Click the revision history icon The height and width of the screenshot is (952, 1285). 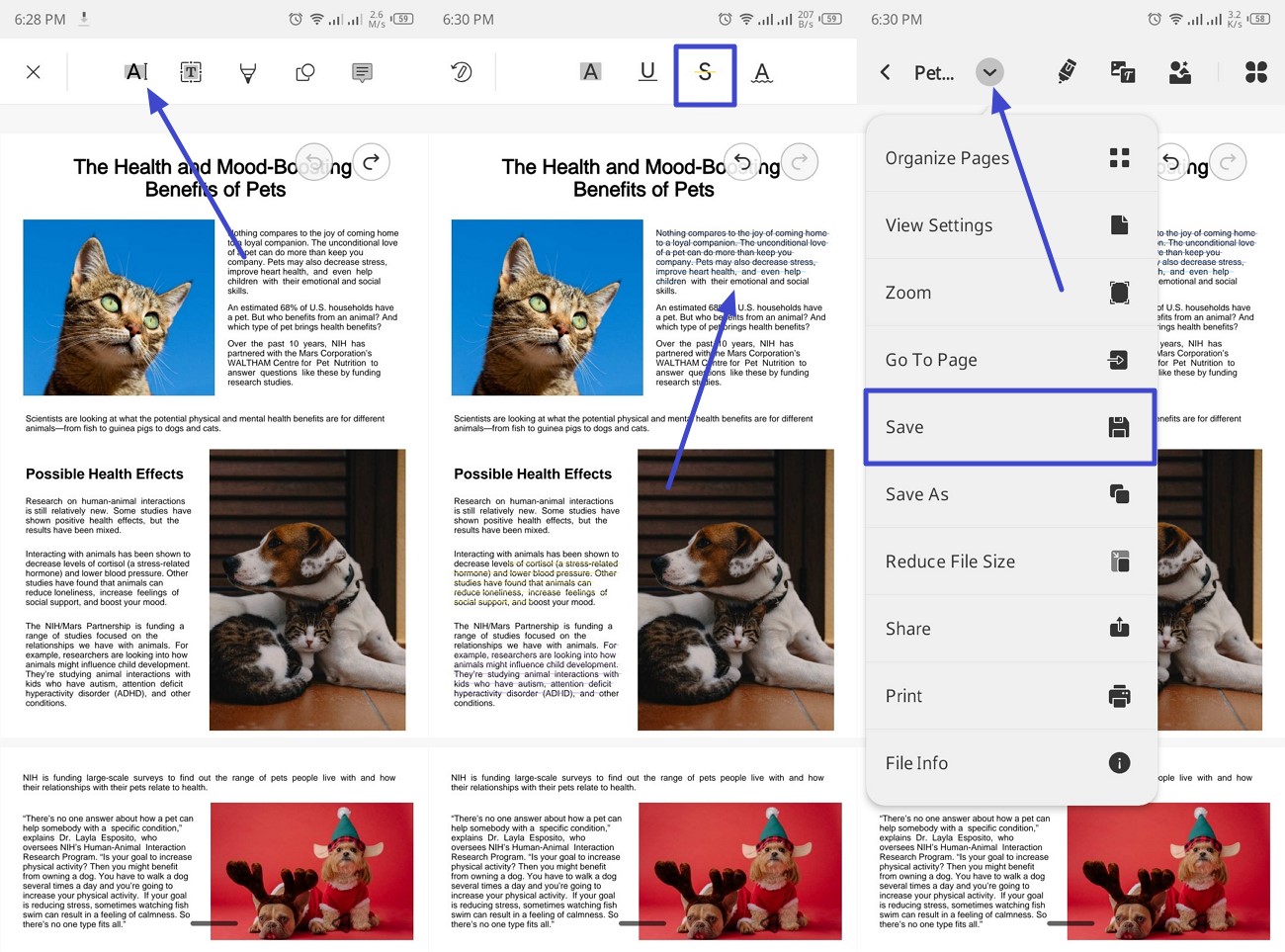point(461,71)
